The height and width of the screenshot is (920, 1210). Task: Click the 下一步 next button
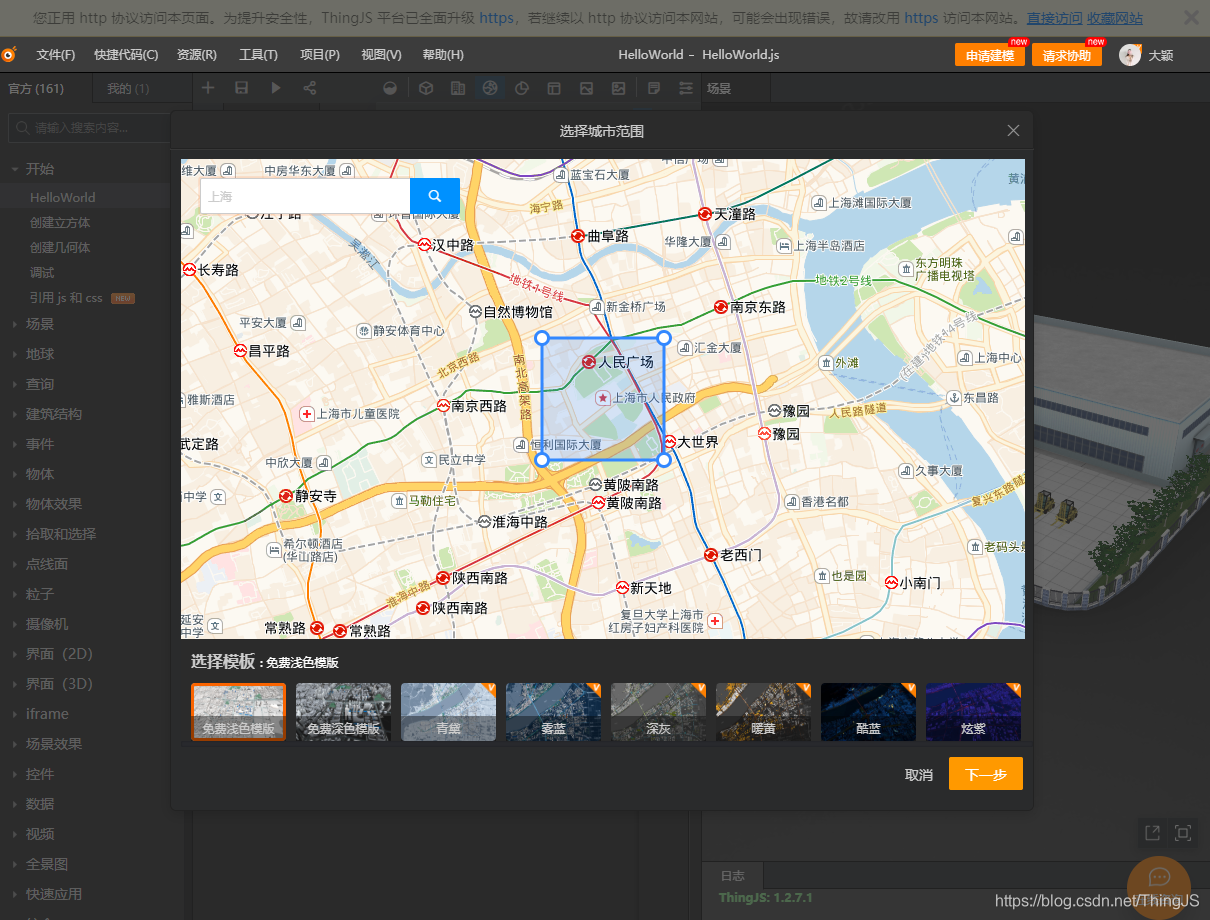click(986, 775)
